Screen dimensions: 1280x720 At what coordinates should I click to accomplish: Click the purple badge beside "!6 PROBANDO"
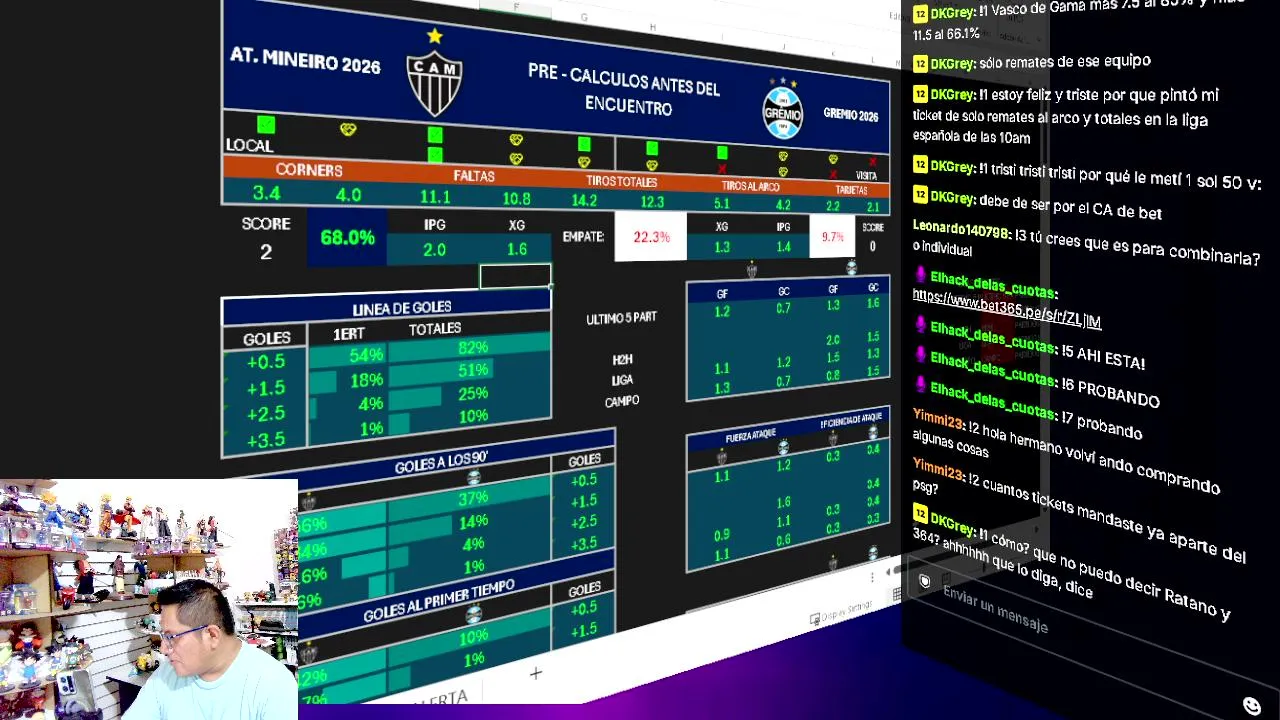click(920, 355)
